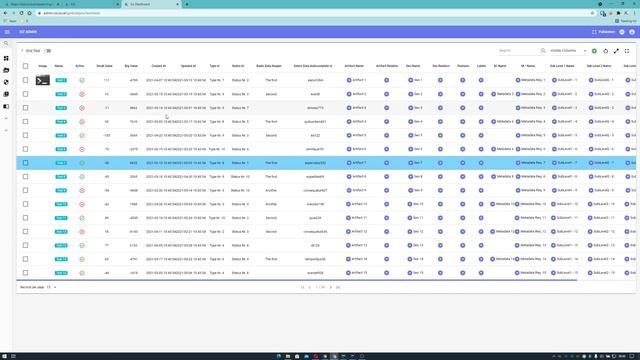Open the Record per page dropdown
The image size is (640, 360).
pyautogui.click(x=51, y=287)
